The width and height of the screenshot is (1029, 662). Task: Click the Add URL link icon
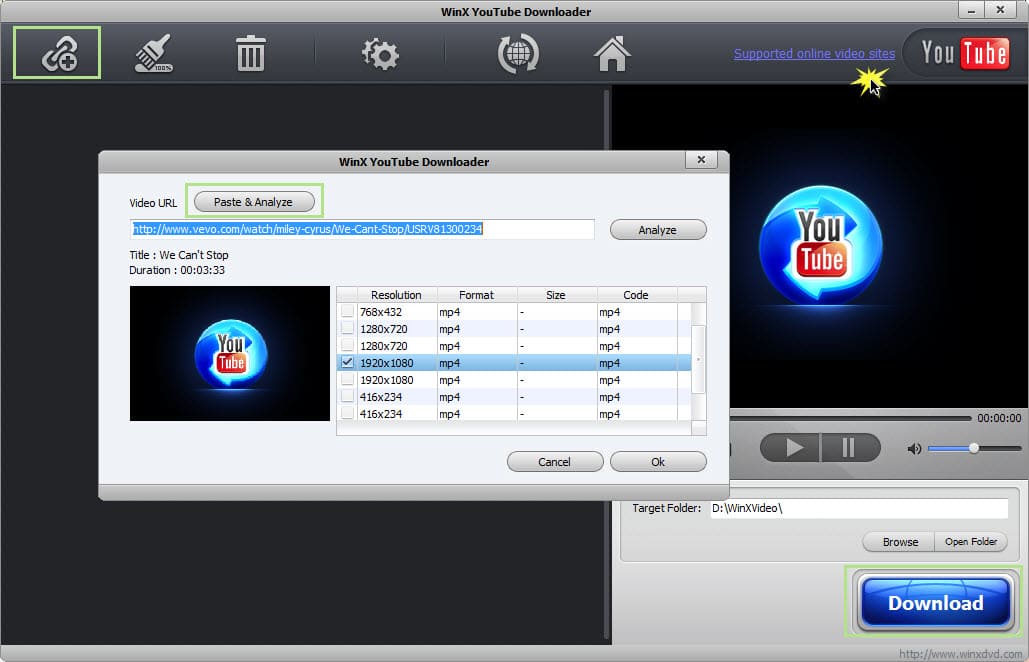tap(58, 53)
